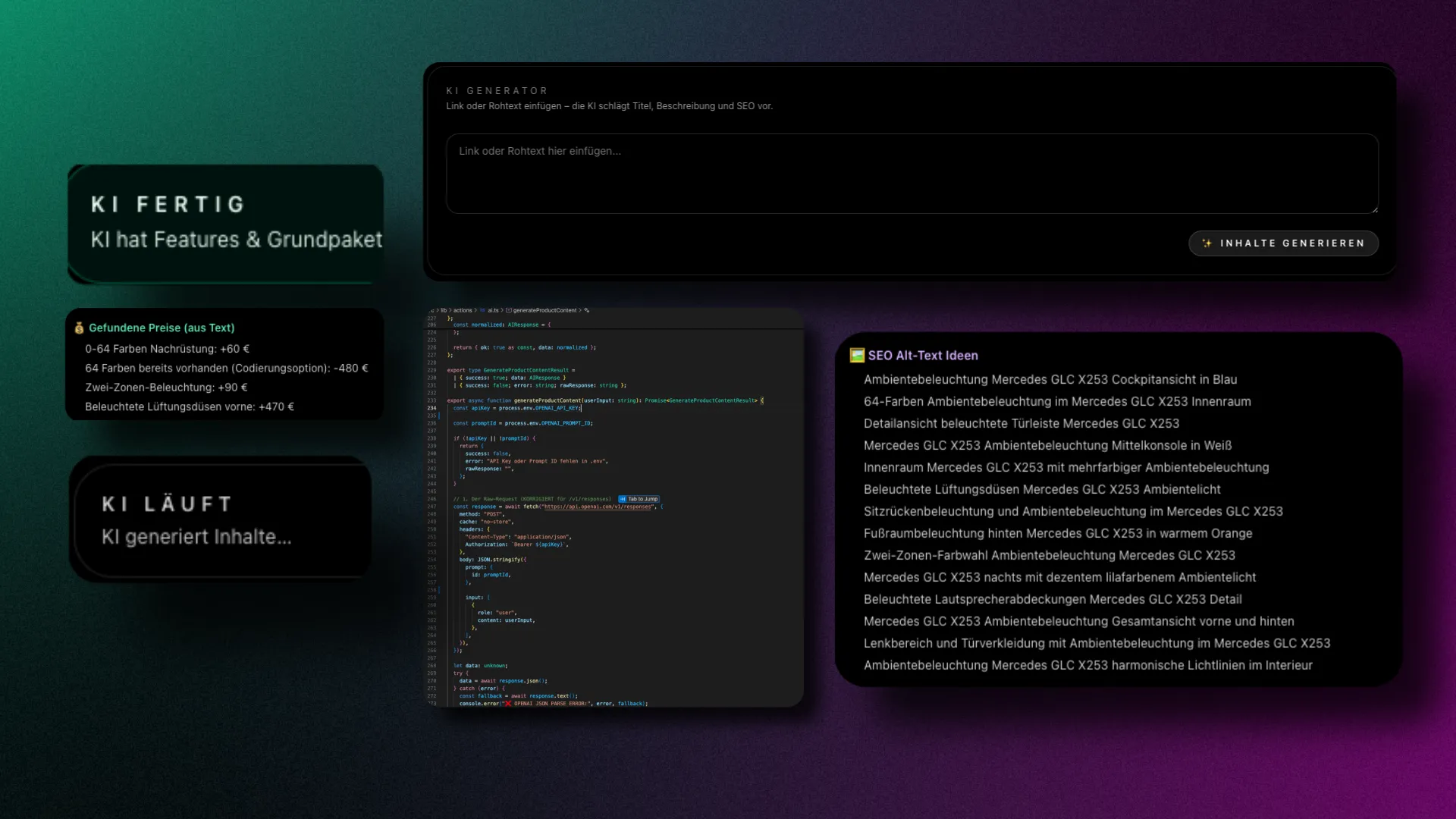Click the method icon before generateProductContent in breadcrumb
Viewport: 1456px width, 819px height.
click(509, 310)
